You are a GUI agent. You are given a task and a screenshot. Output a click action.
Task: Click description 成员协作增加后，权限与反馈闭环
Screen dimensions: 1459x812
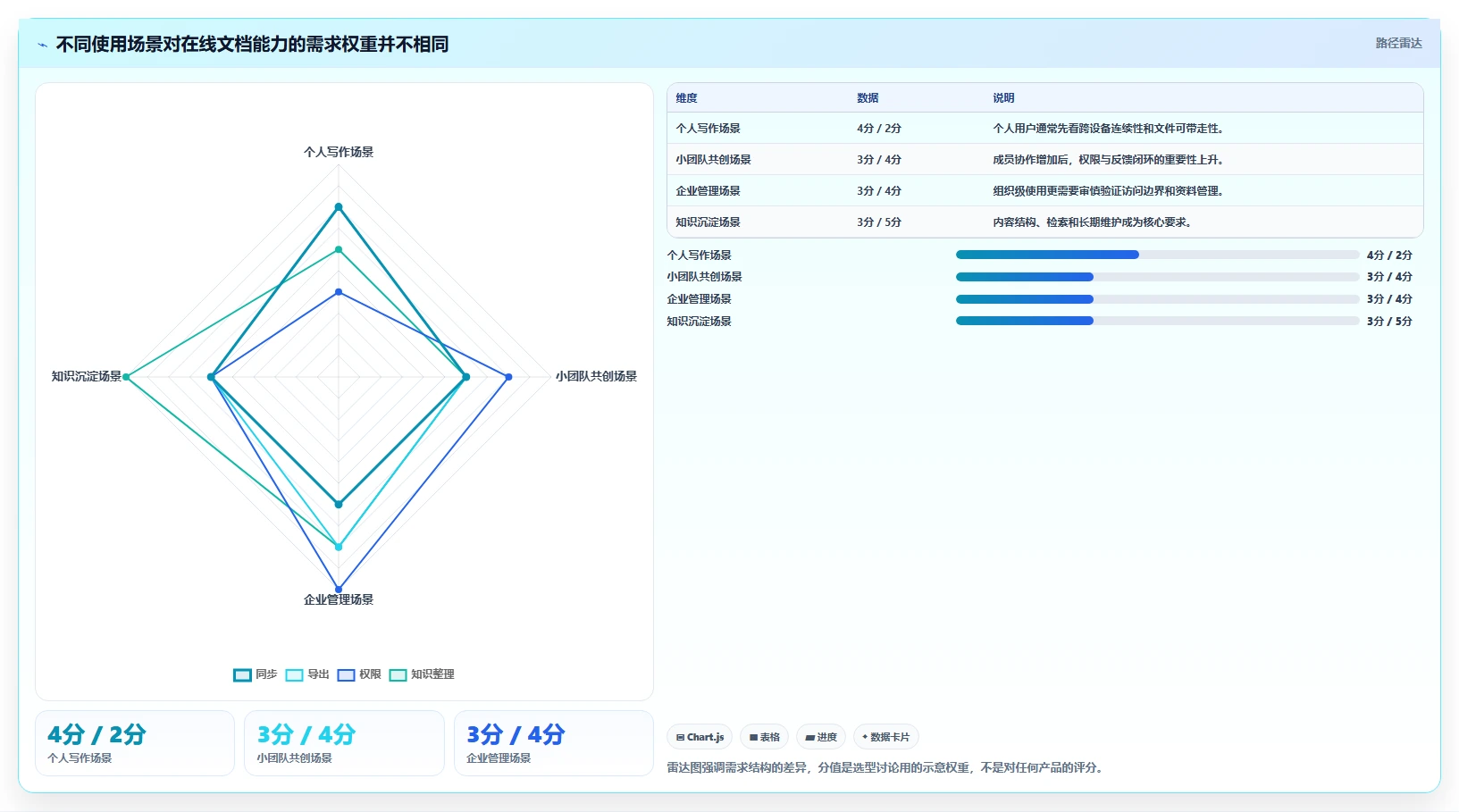tap(1108, 160)
